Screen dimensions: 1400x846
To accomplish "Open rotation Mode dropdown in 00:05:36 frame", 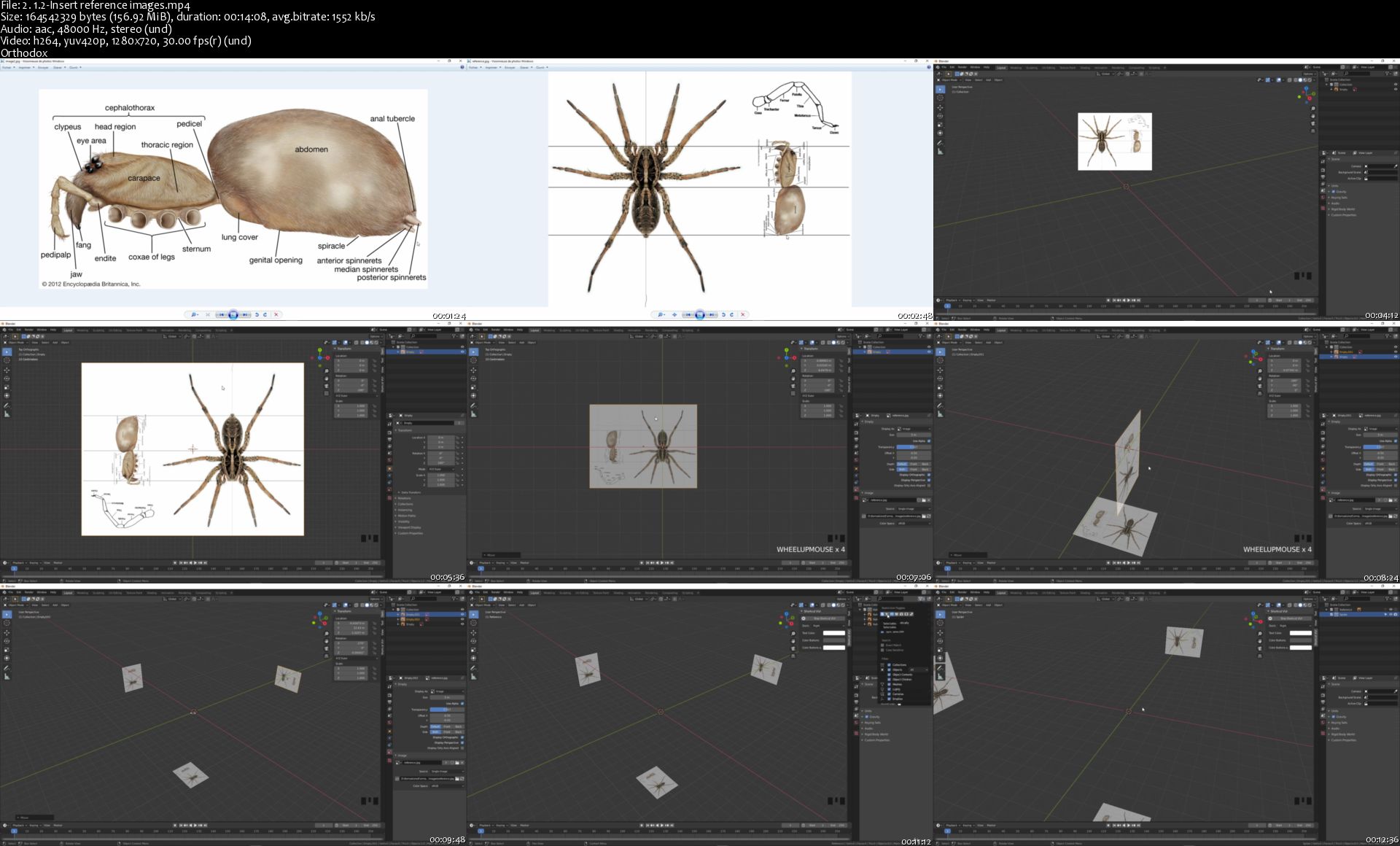I will click(441, 469).
